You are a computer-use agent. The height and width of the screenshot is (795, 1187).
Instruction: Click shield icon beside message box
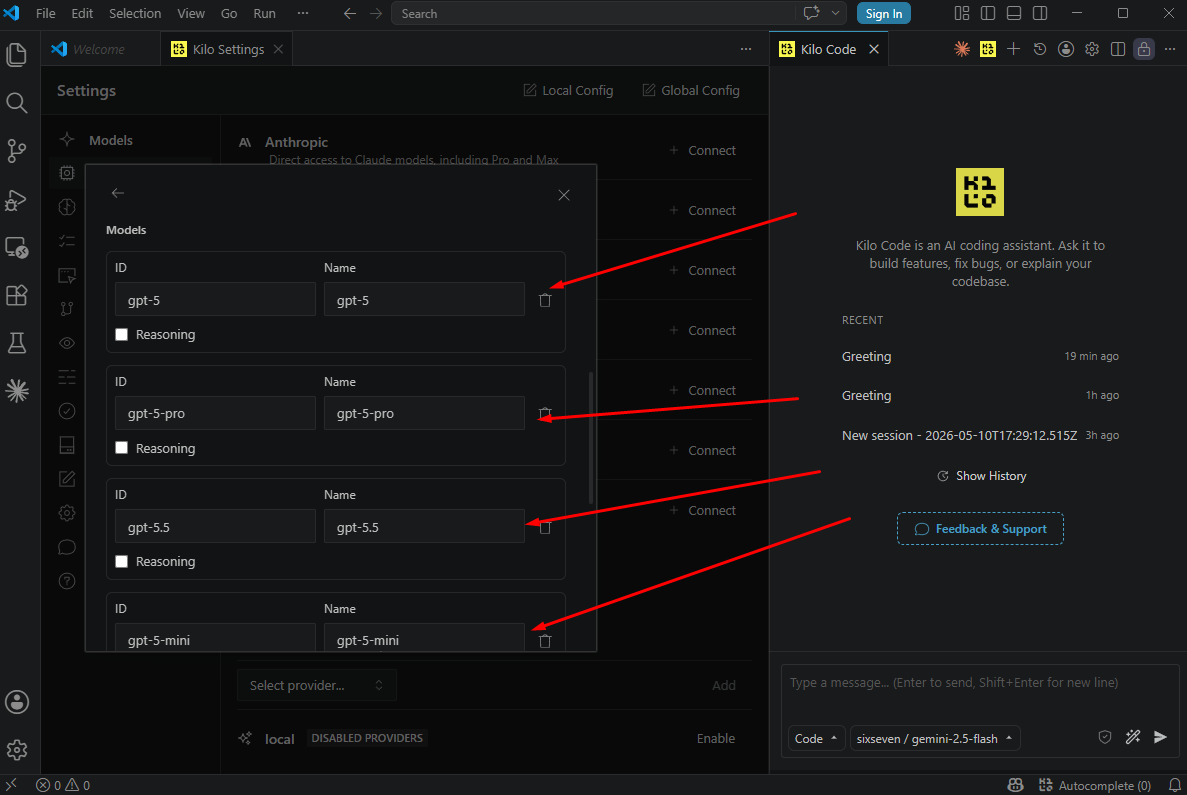click(x=1105, y=737)
